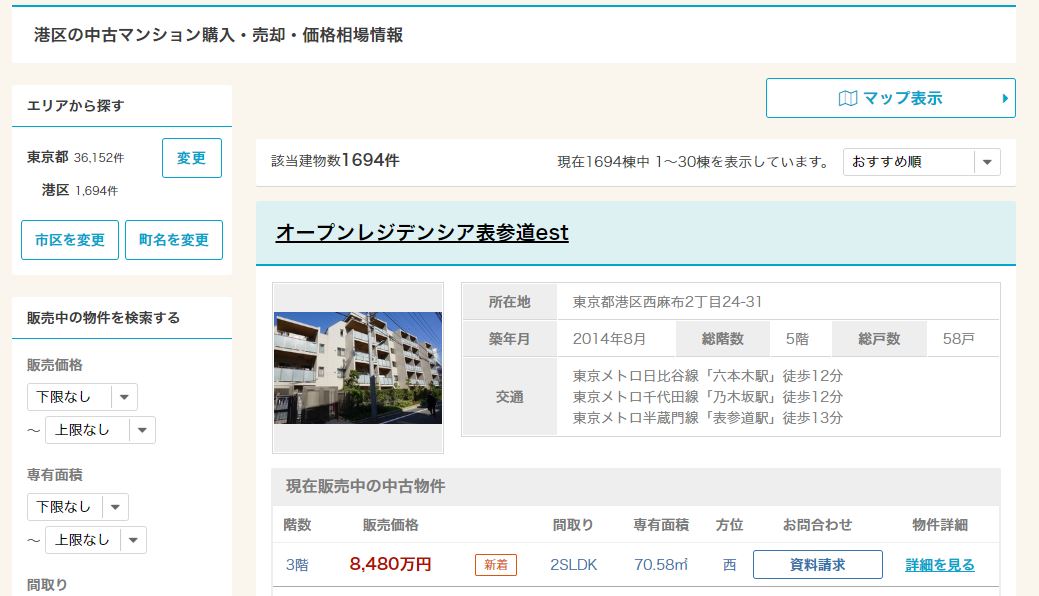Click the 販売中の物件を検索する sidebar heading

pos(103,318)
